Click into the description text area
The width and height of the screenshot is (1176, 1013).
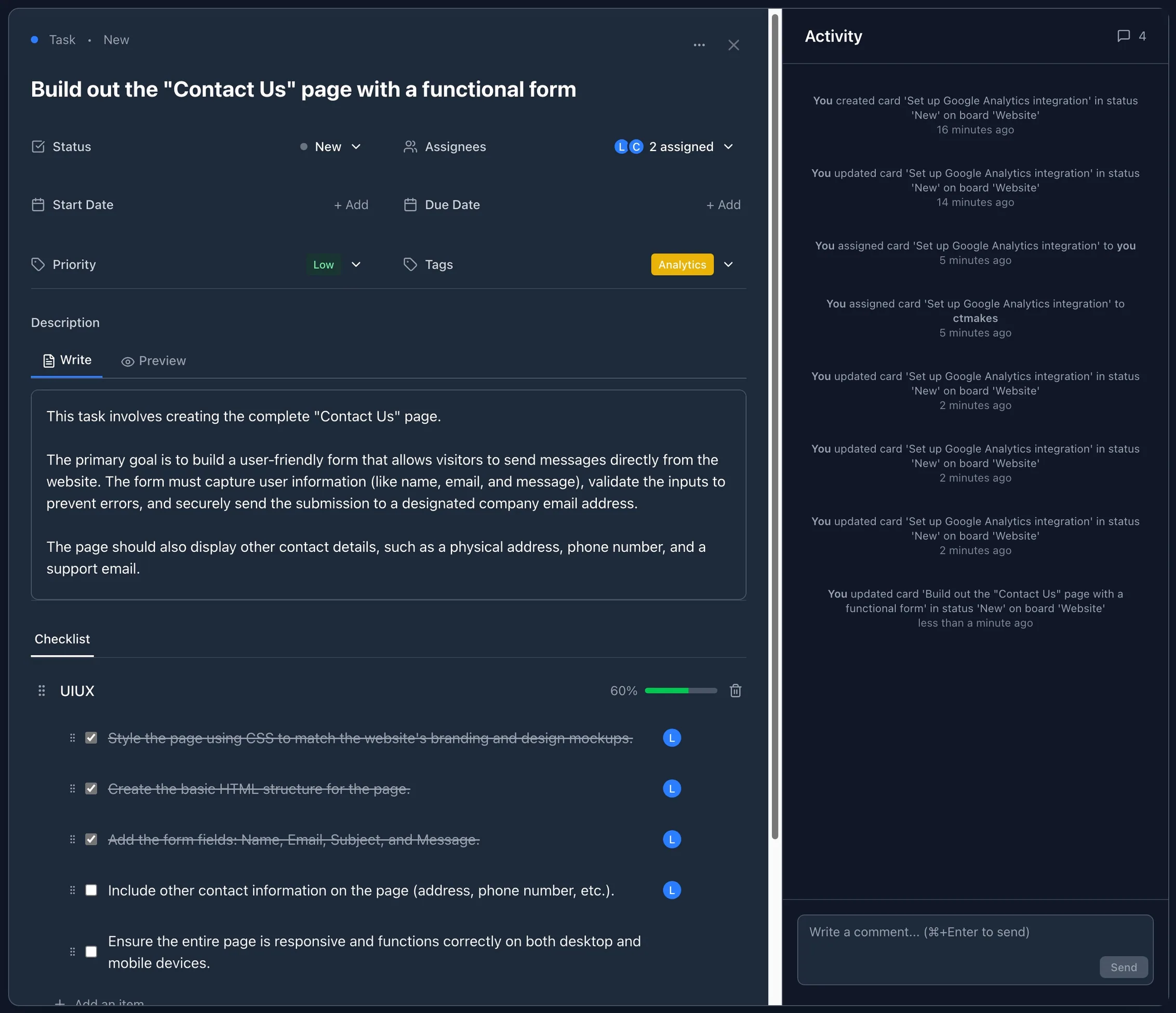coord(388,495)
